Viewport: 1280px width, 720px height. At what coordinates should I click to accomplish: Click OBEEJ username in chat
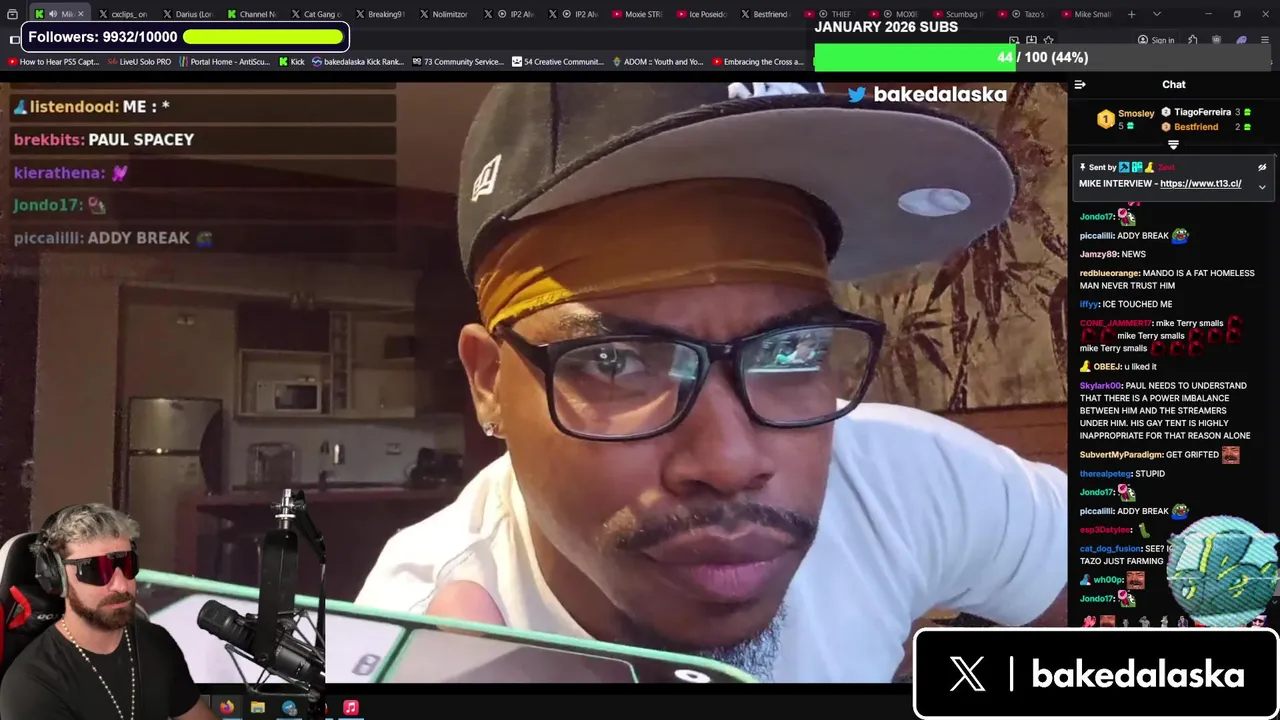[1107, 367]
